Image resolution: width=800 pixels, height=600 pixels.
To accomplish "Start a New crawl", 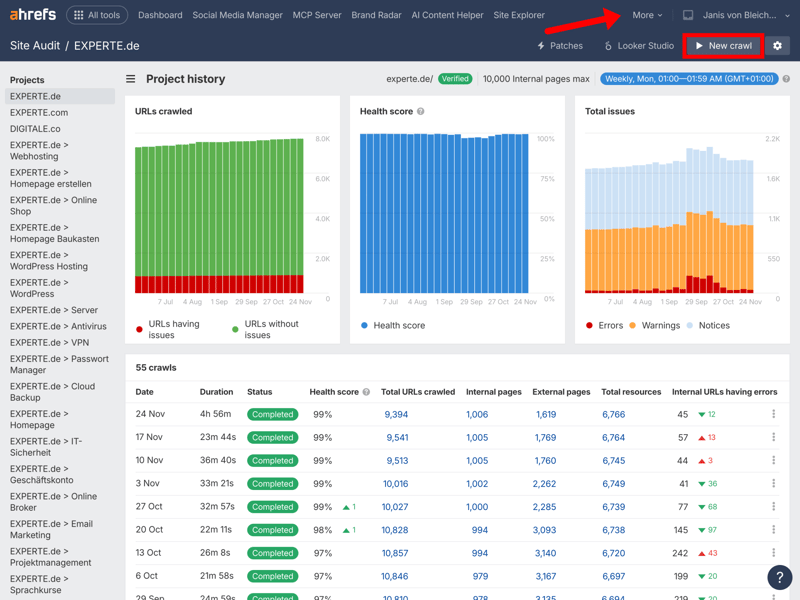I will coord(723,46).
